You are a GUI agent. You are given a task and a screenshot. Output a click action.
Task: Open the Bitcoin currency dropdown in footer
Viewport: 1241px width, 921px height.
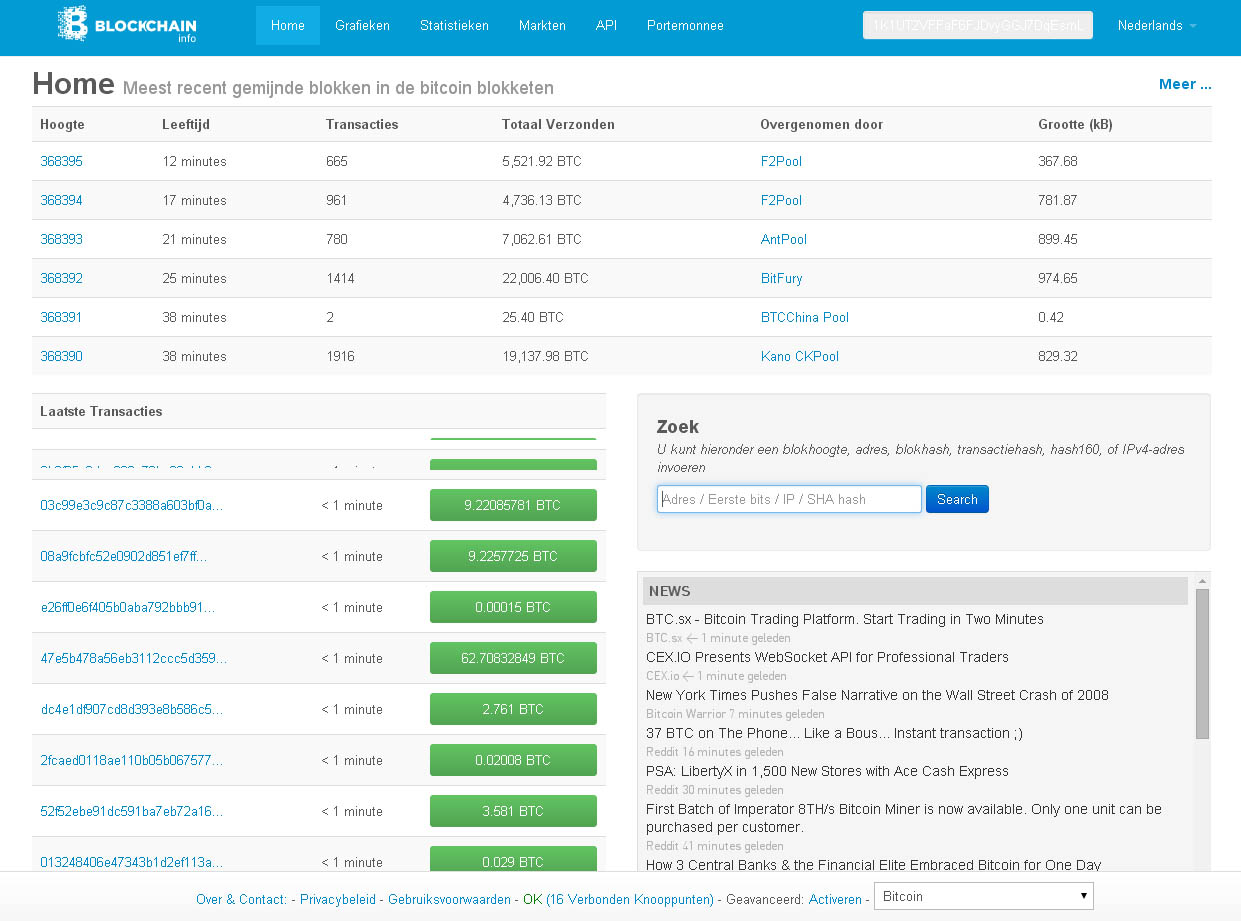pos(984,896)
